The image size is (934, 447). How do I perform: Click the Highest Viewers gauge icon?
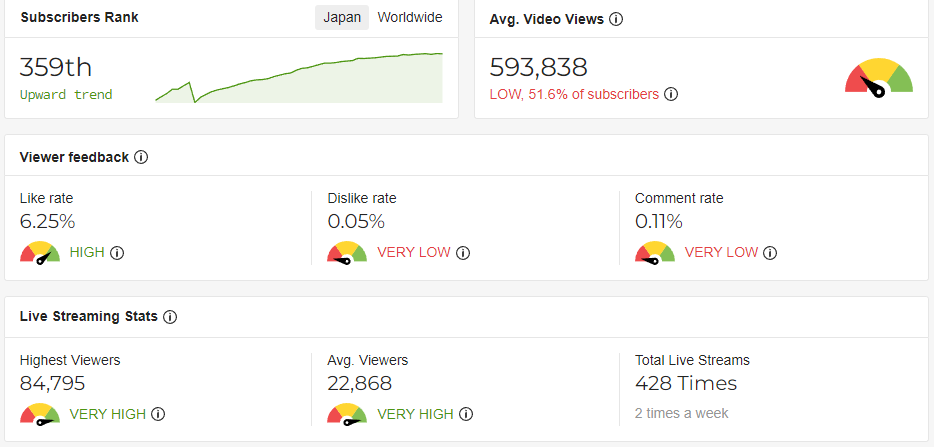tap(40, 414)
